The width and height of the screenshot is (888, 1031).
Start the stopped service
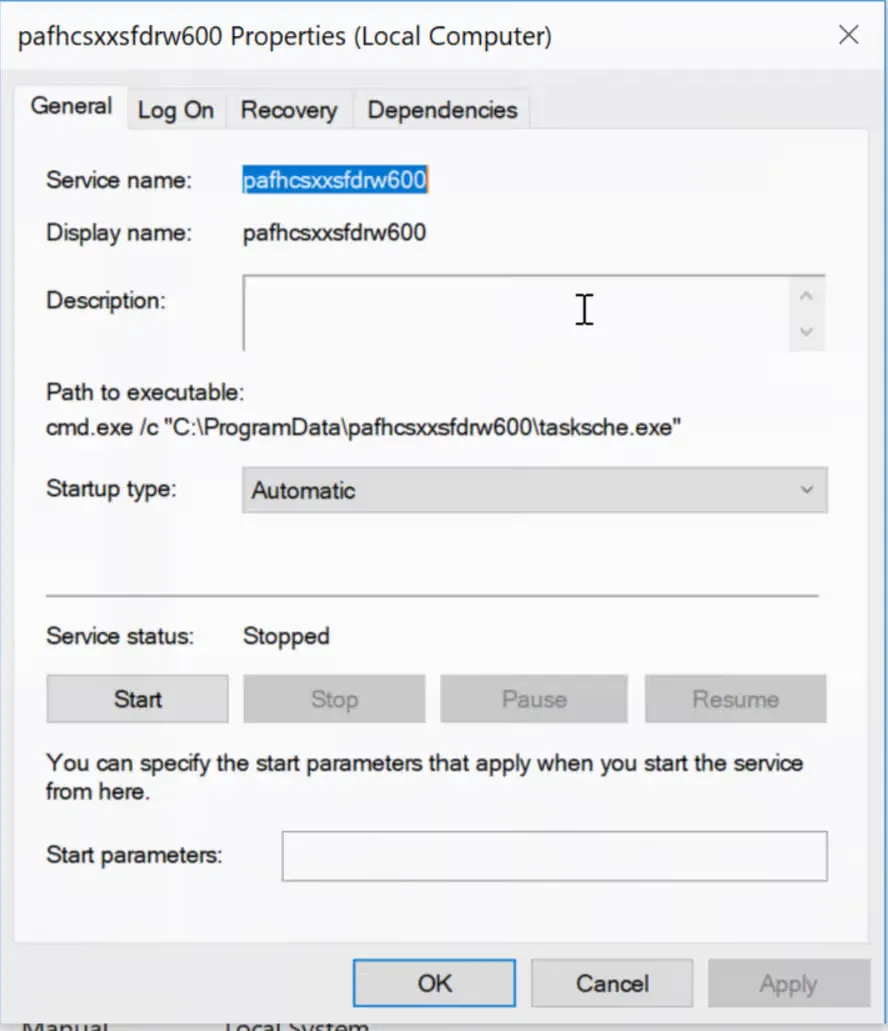(x=137, y=699)
